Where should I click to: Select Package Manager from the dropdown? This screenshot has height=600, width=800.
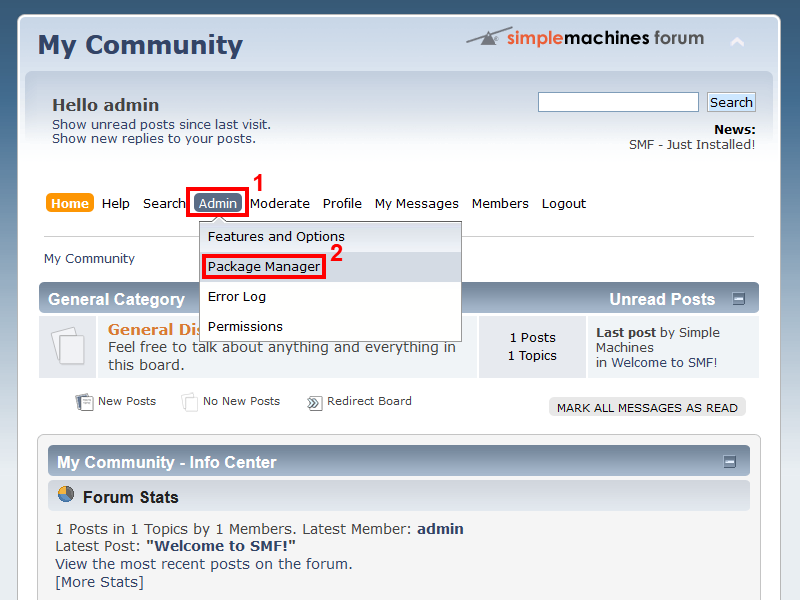pyautogui.click(x=264, y=267)
